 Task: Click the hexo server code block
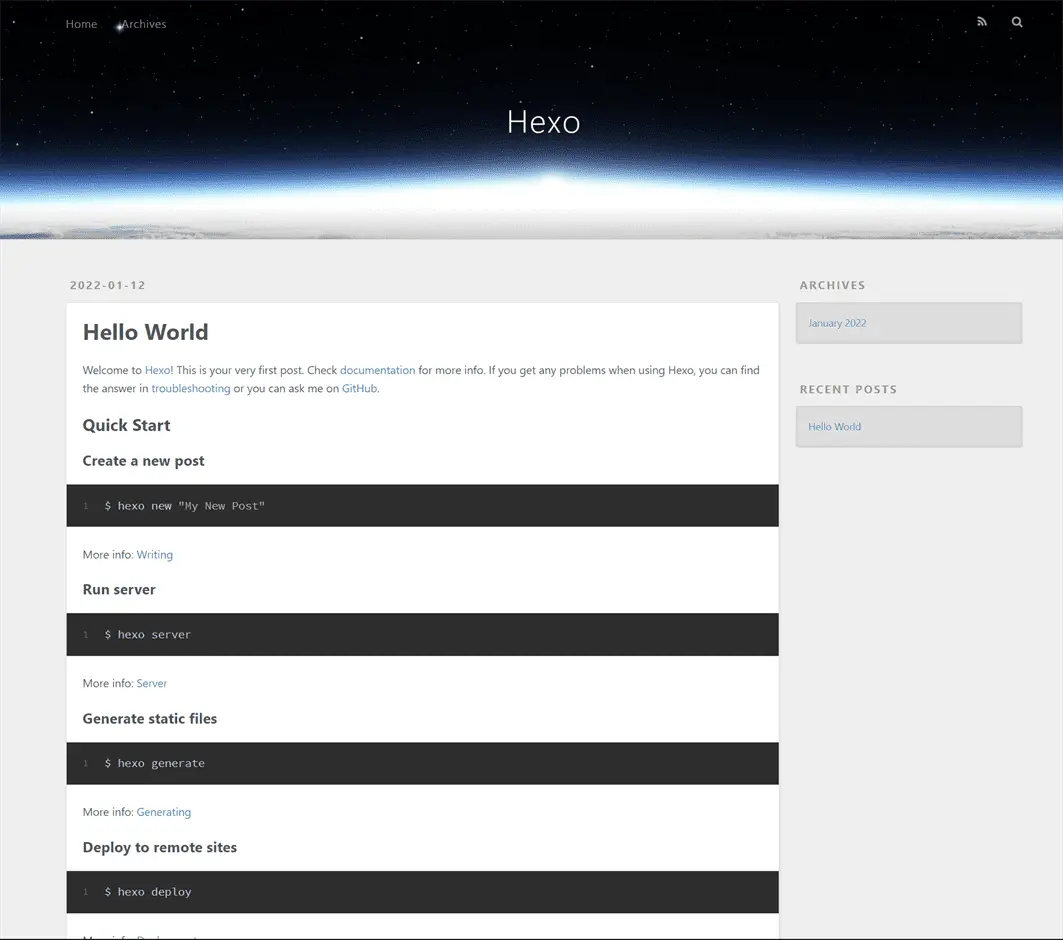pos(422,634)
